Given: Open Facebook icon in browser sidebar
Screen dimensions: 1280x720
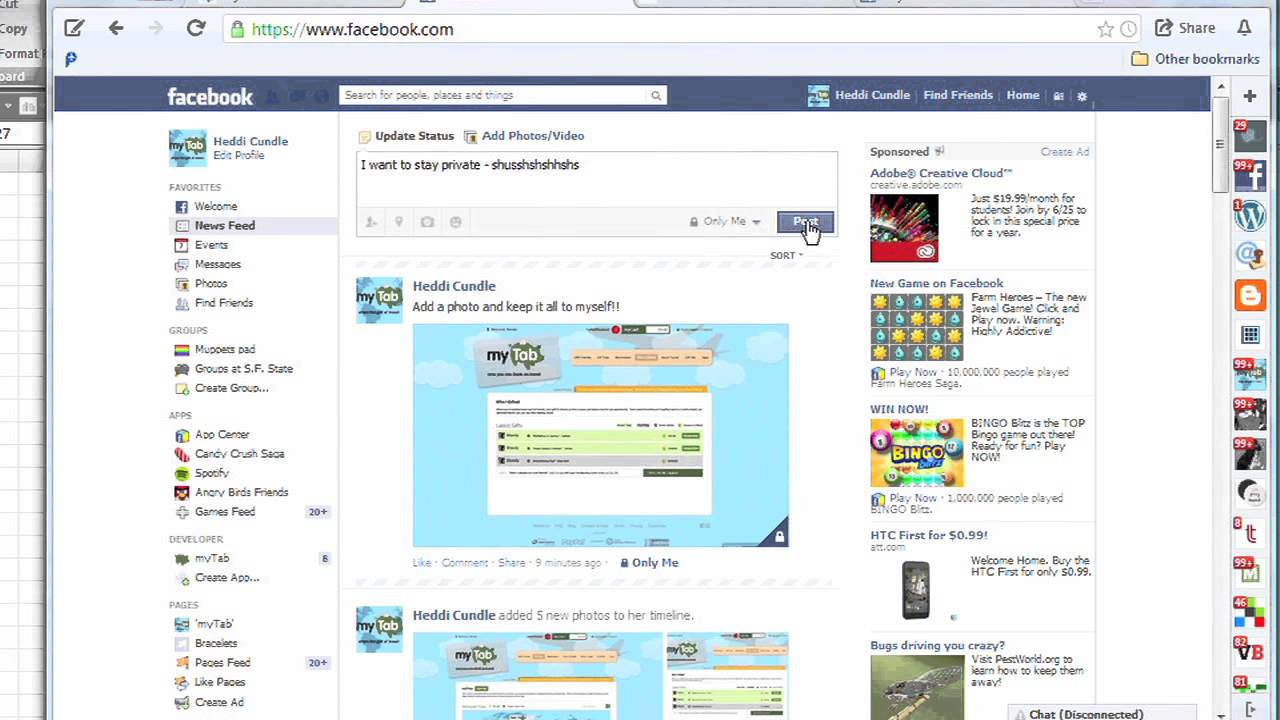Looking at the screenshot, I should (1249, 174).
